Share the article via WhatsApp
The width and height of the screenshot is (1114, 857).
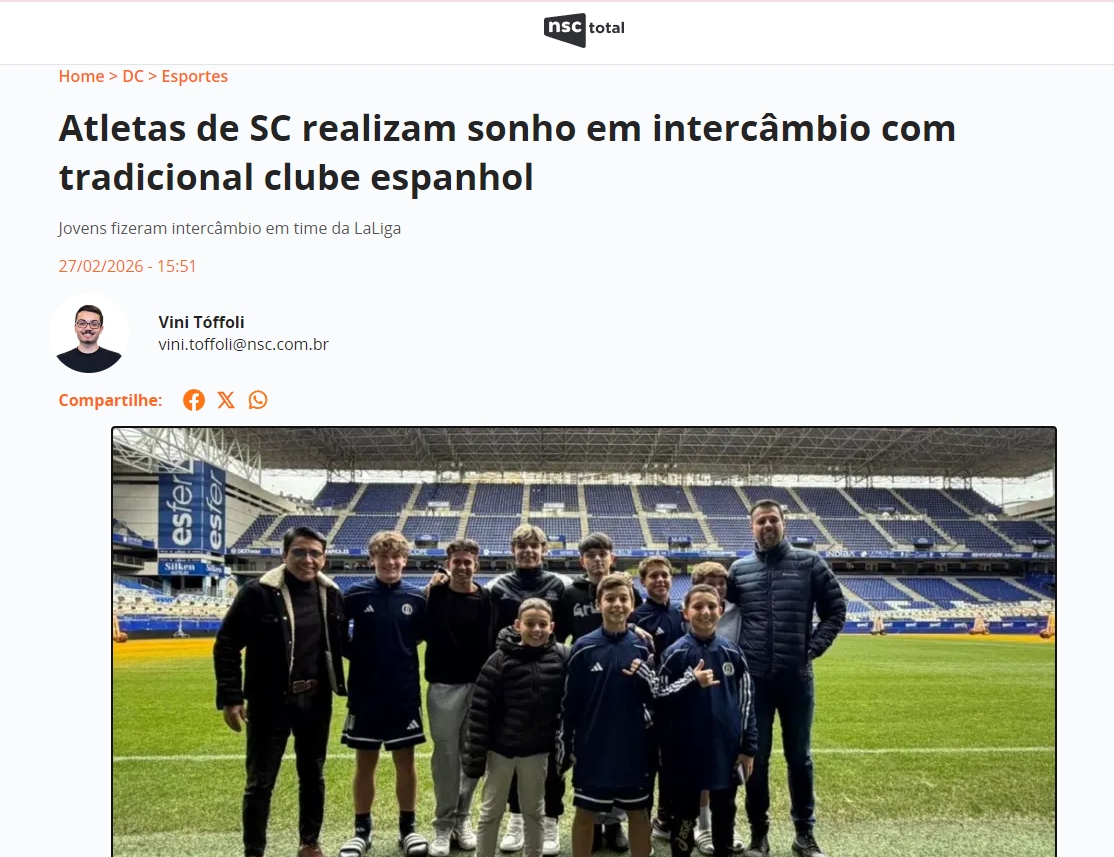pos(258,400)
